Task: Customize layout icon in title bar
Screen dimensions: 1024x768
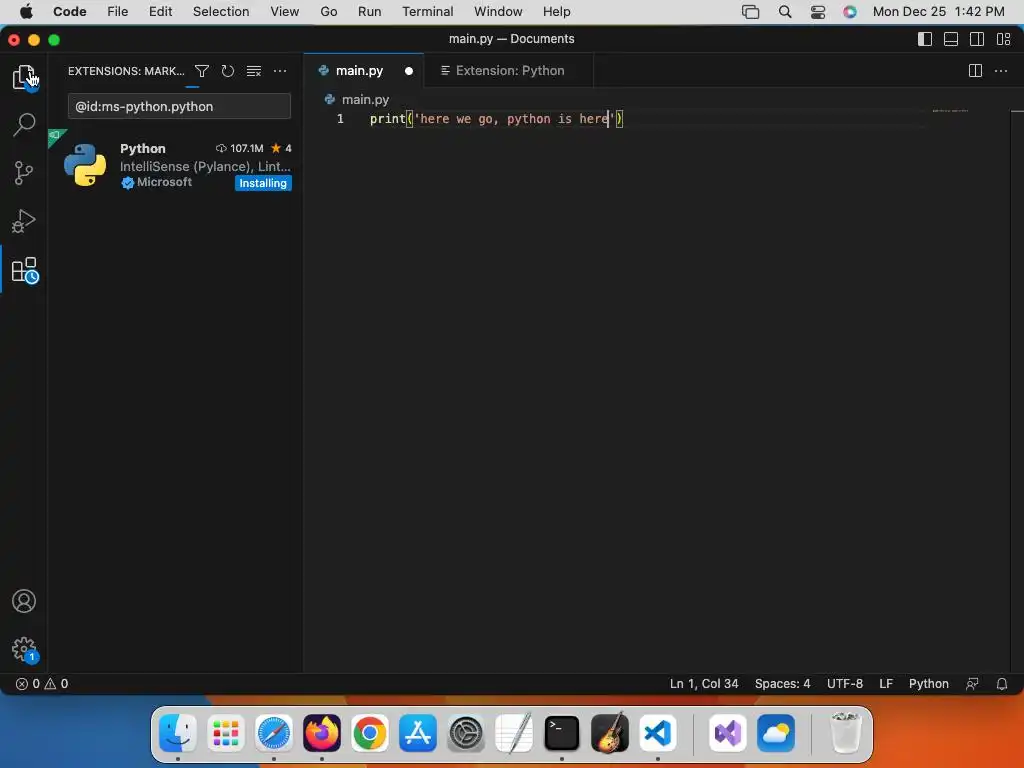Action: [x=1004, y=39]
